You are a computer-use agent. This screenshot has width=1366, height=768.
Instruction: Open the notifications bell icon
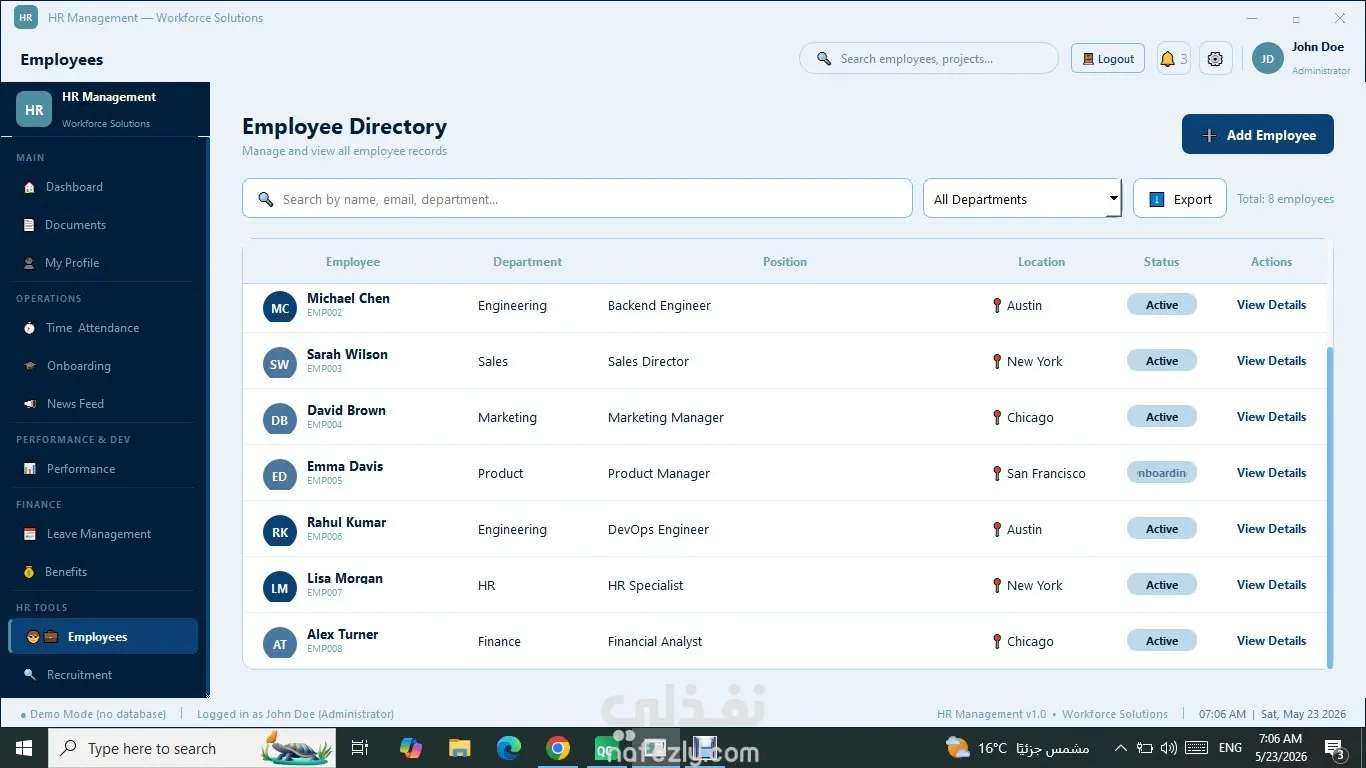point(1167,59)
